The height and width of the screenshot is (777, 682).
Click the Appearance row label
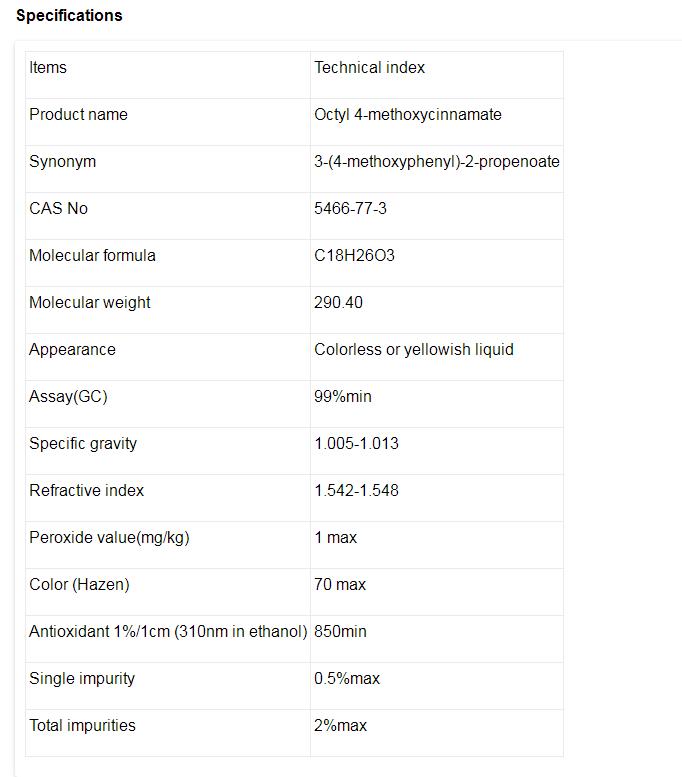coord(72,350)
